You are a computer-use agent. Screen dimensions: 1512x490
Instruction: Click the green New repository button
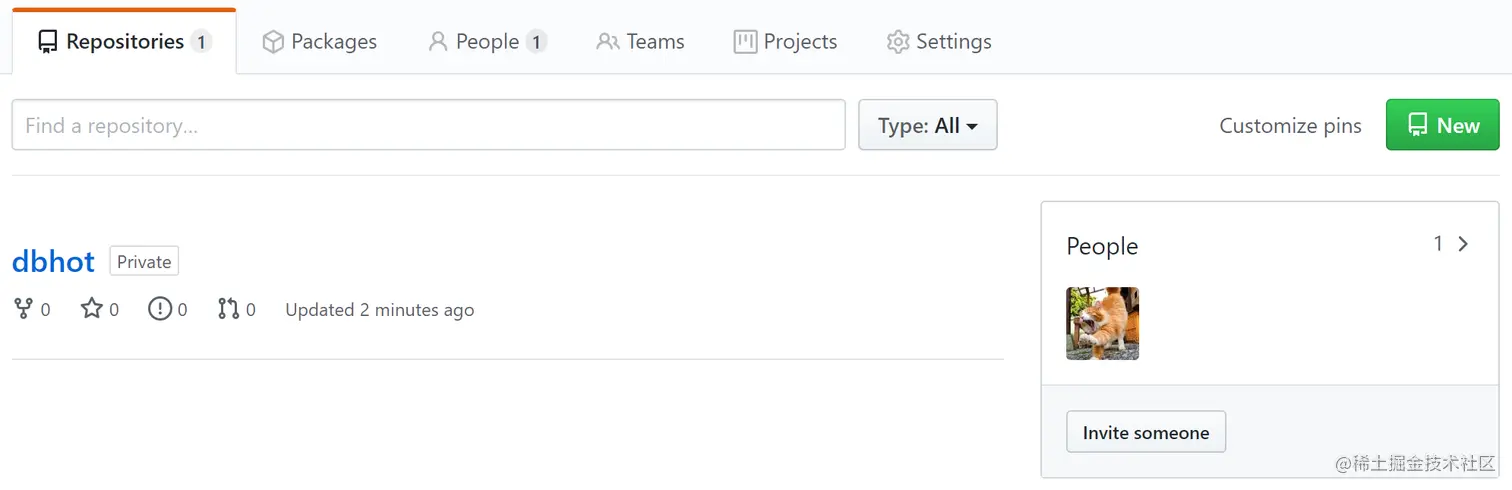[1442, 125]
